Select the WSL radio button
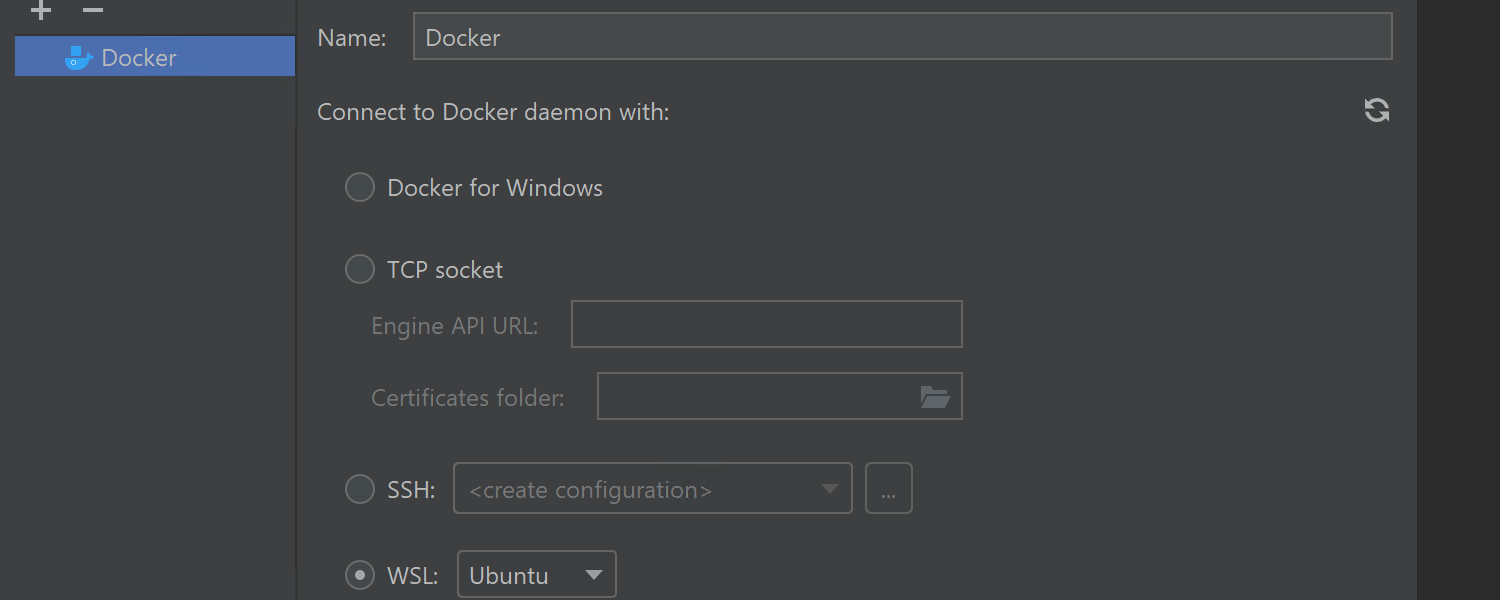Screen dimensions: 1500x600 pos(360,576)
